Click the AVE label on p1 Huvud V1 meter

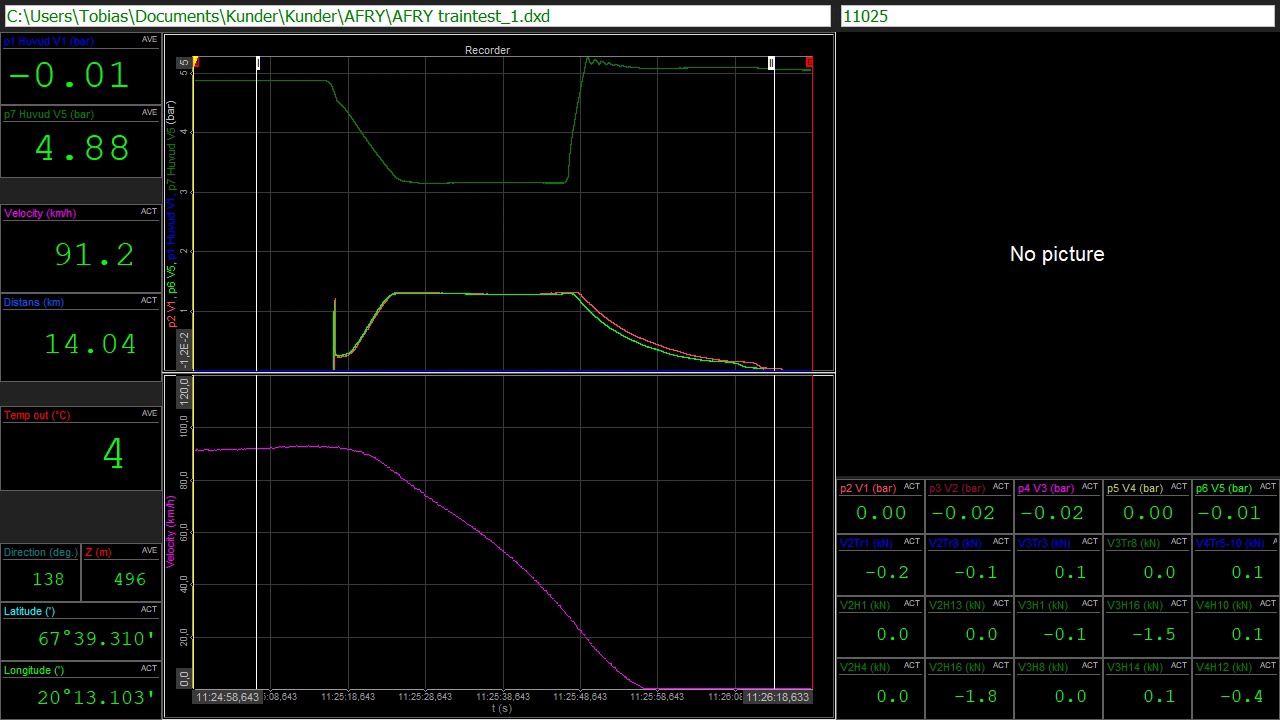[x=149, y=39]
